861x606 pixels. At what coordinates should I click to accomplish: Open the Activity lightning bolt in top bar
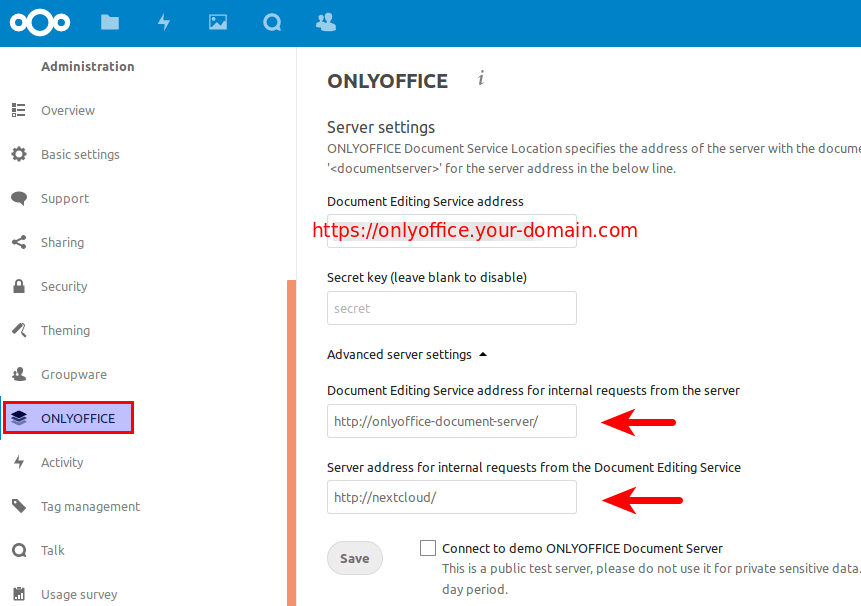pyautogui.click(x=164, y=22)
